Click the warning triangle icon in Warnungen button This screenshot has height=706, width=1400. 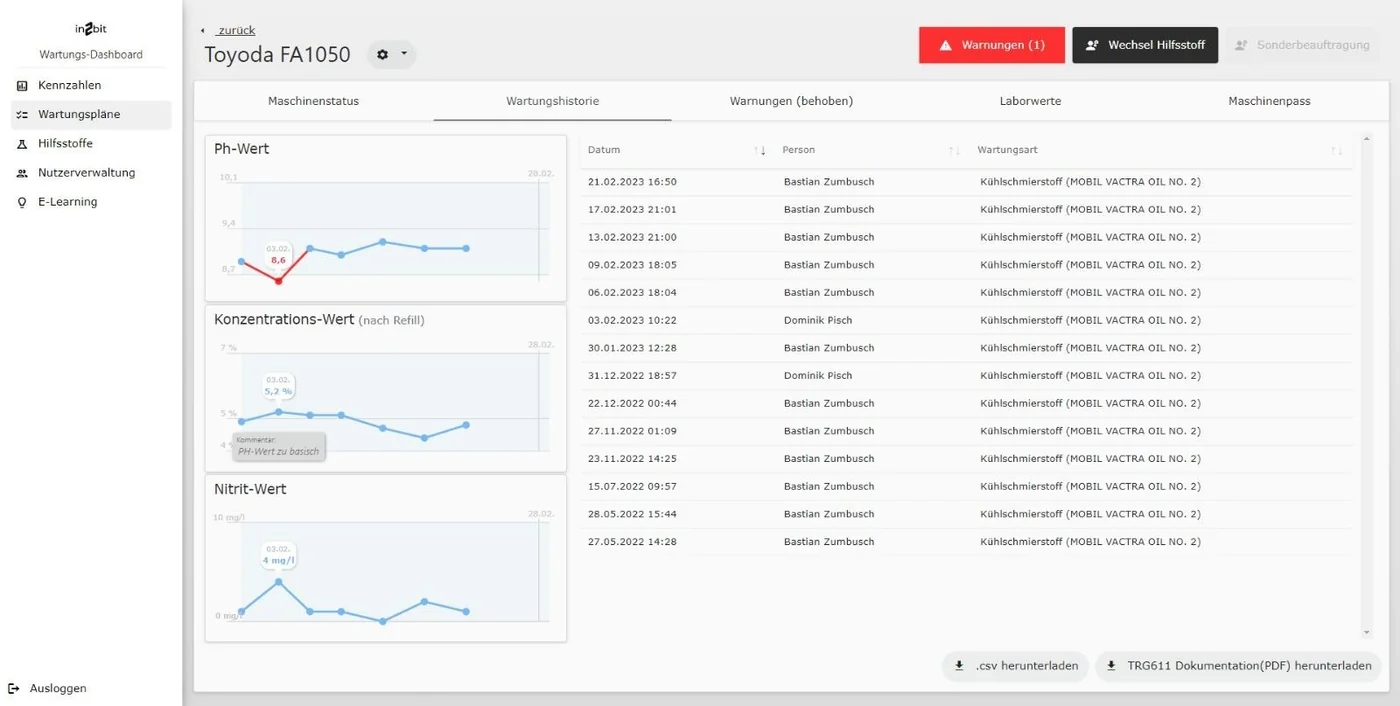click(x=945, y=45)
